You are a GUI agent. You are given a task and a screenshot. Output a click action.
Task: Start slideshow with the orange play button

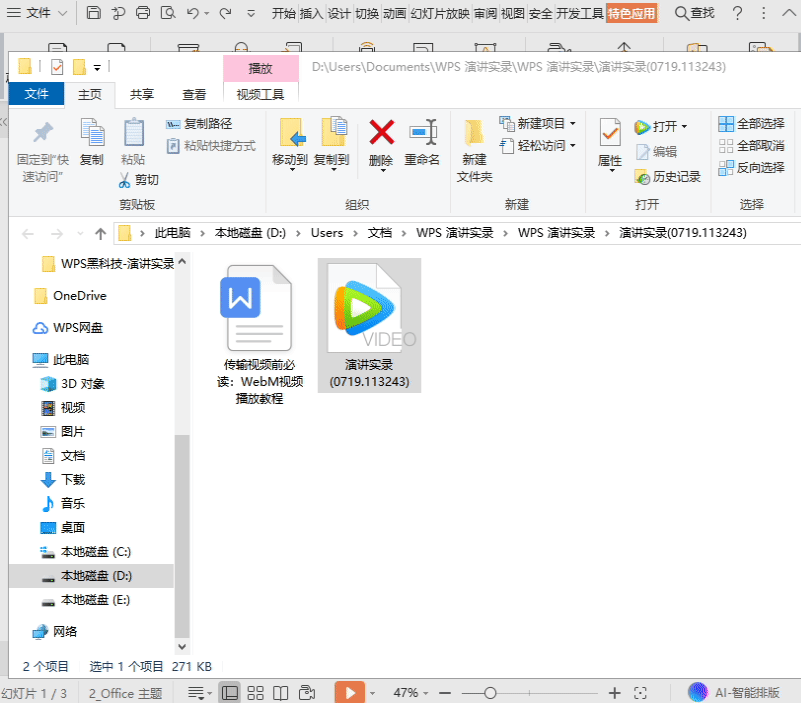tap(350, 693)
